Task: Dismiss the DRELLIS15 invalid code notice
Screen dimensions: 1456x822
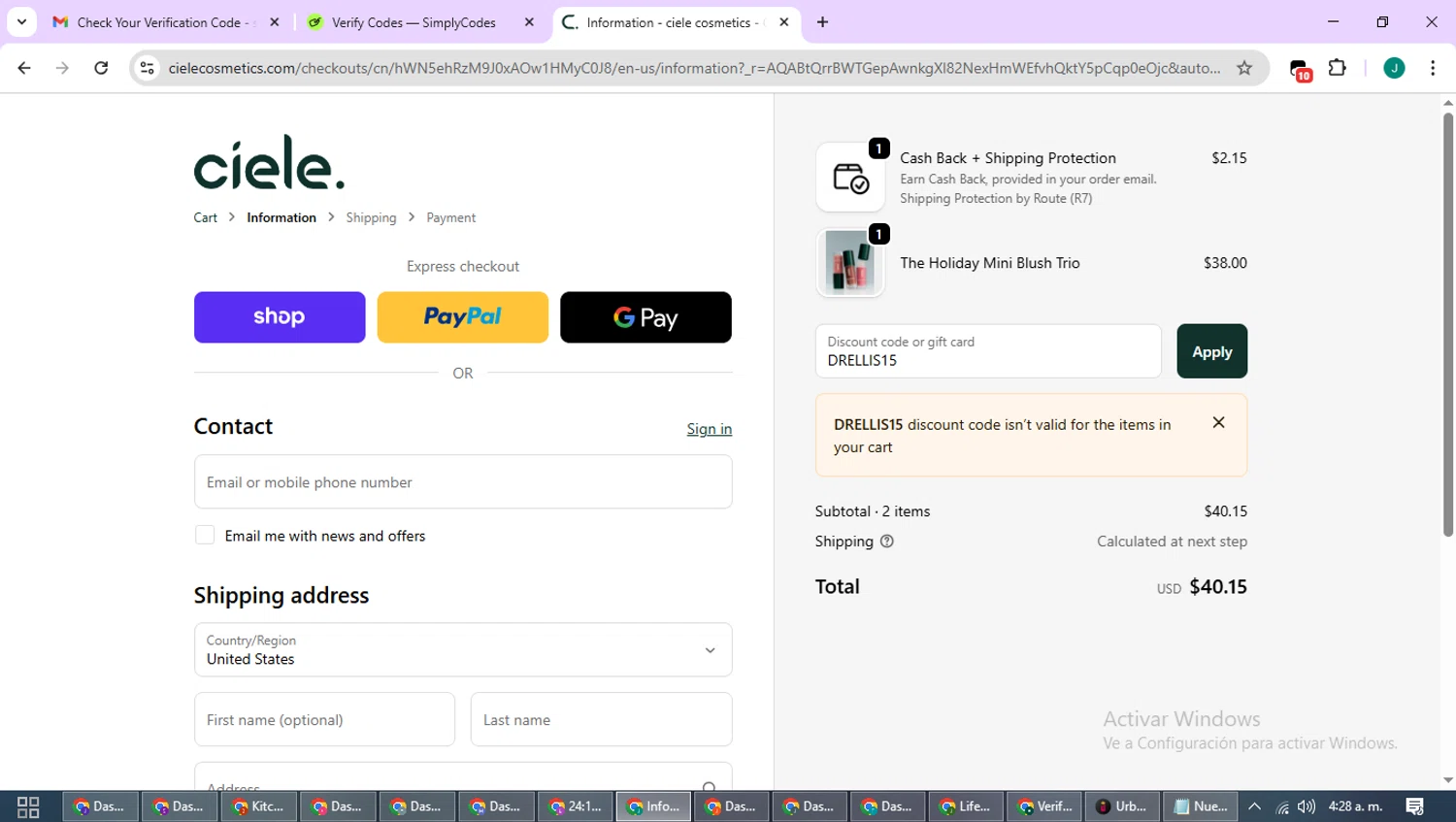Action: (x=1219, y=422)
